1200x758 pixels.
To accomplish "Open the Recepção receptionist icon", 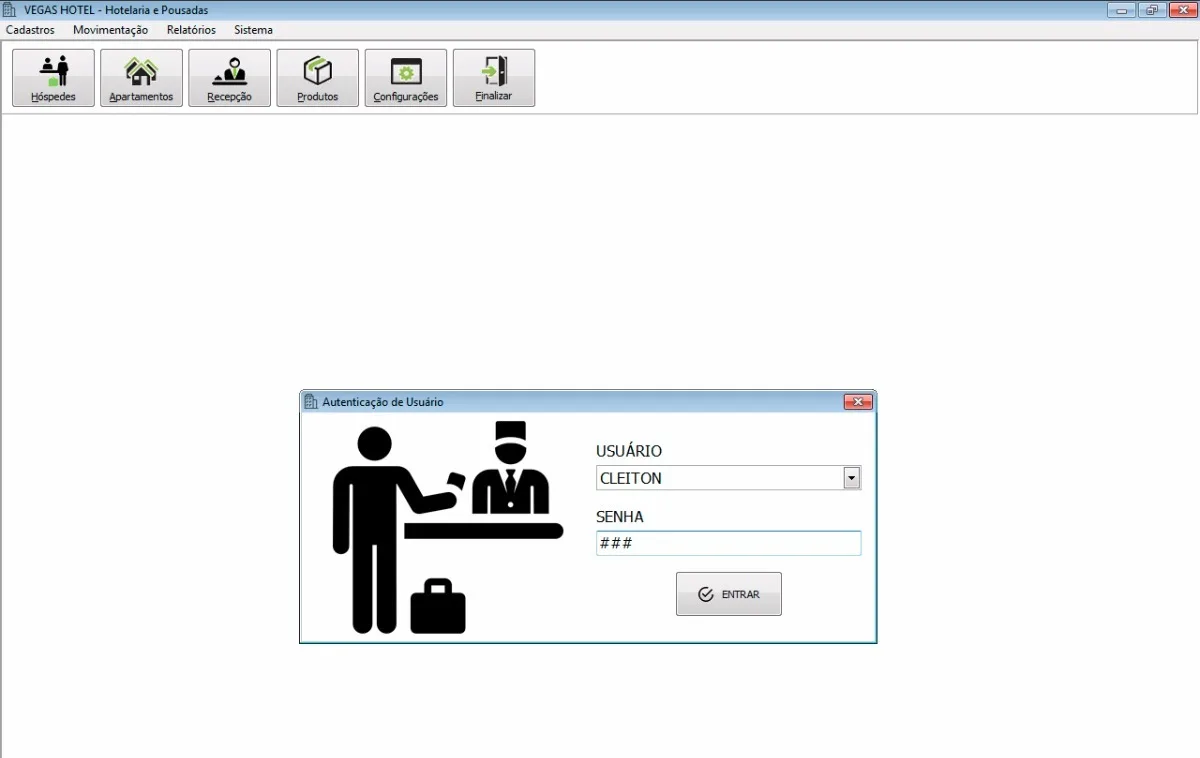I will (x=229, y=72).
